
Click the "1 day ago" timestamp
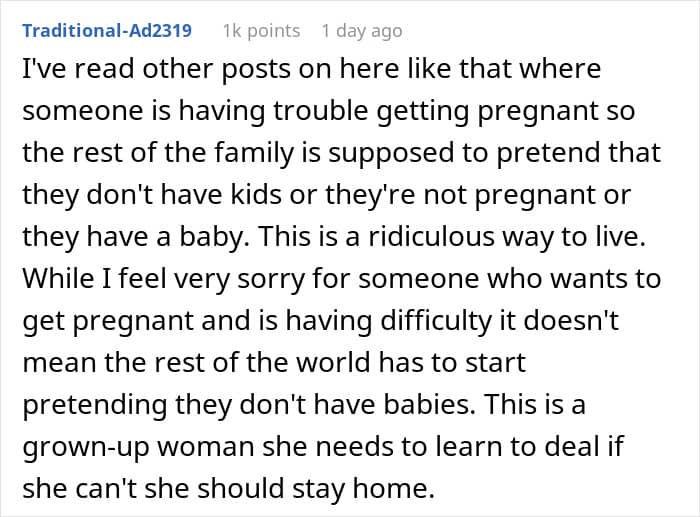coord(363,30)
